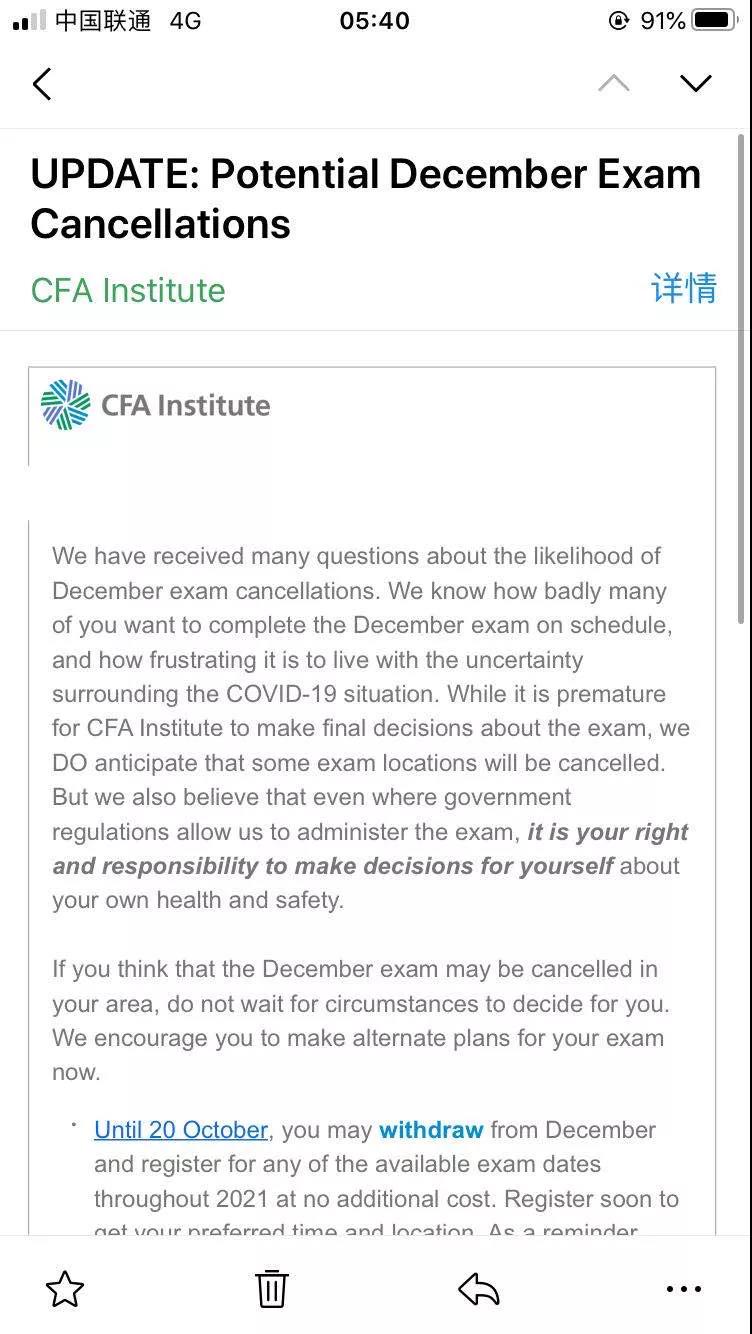The width and height of the screenshot is (752, 1334).
Task: Open more options ellipsis menu
Action: tap(684, 1289)
